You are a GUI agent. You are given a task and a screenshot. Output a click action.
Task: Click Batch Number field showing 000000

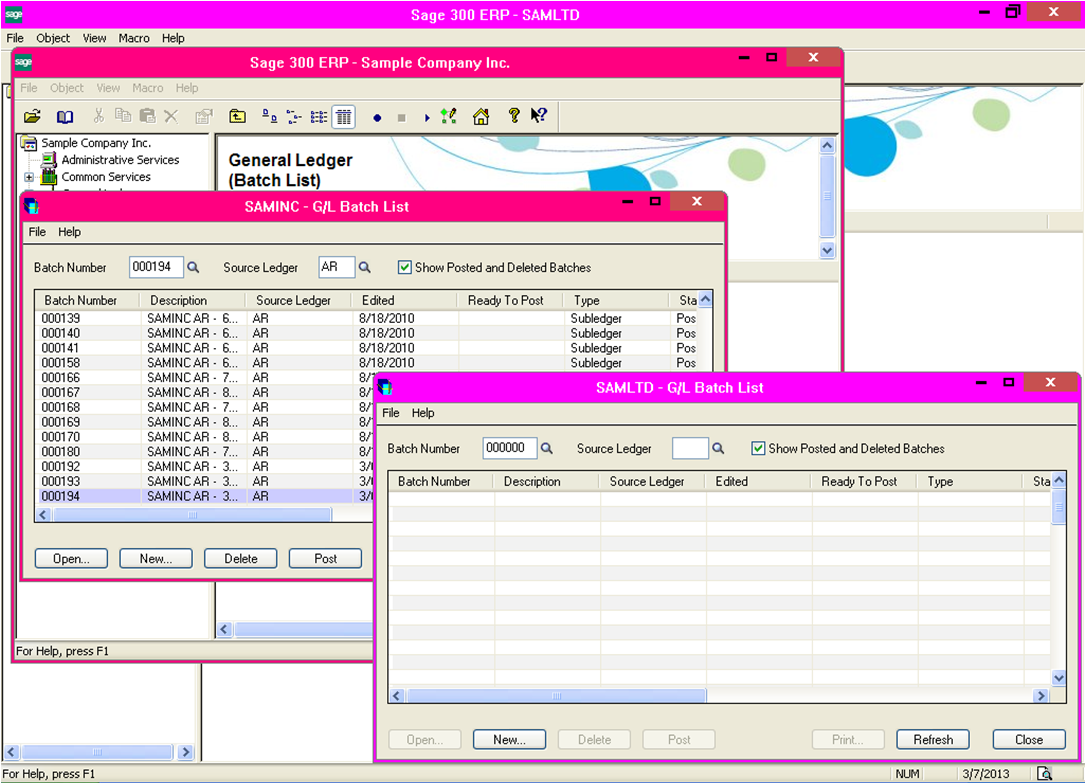click(x=510, y=448)
